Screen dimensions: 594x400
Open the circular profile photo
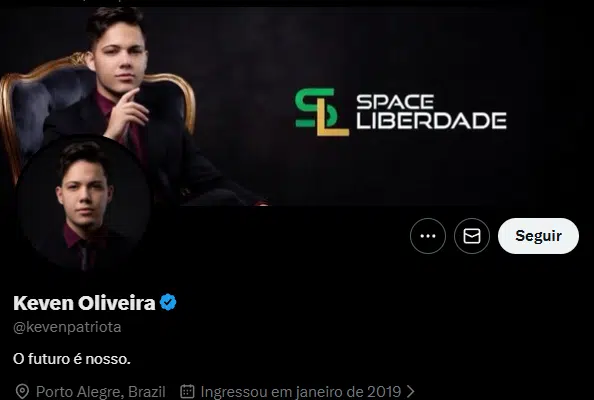point(84,203)
